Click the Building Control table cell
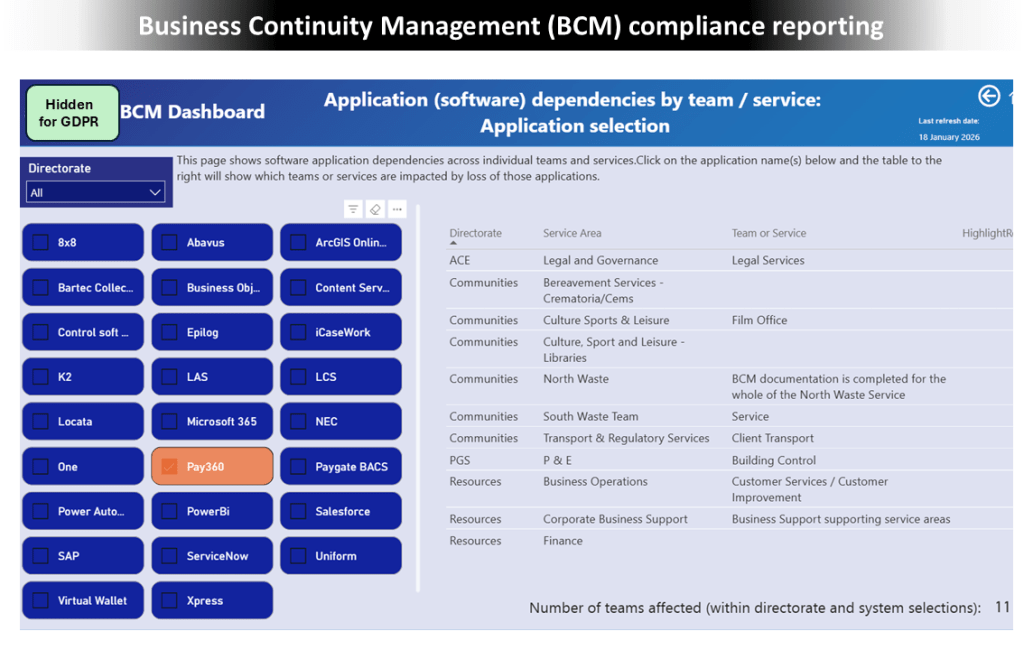Viewport: 1024px width, 650px height. [773, 460]
